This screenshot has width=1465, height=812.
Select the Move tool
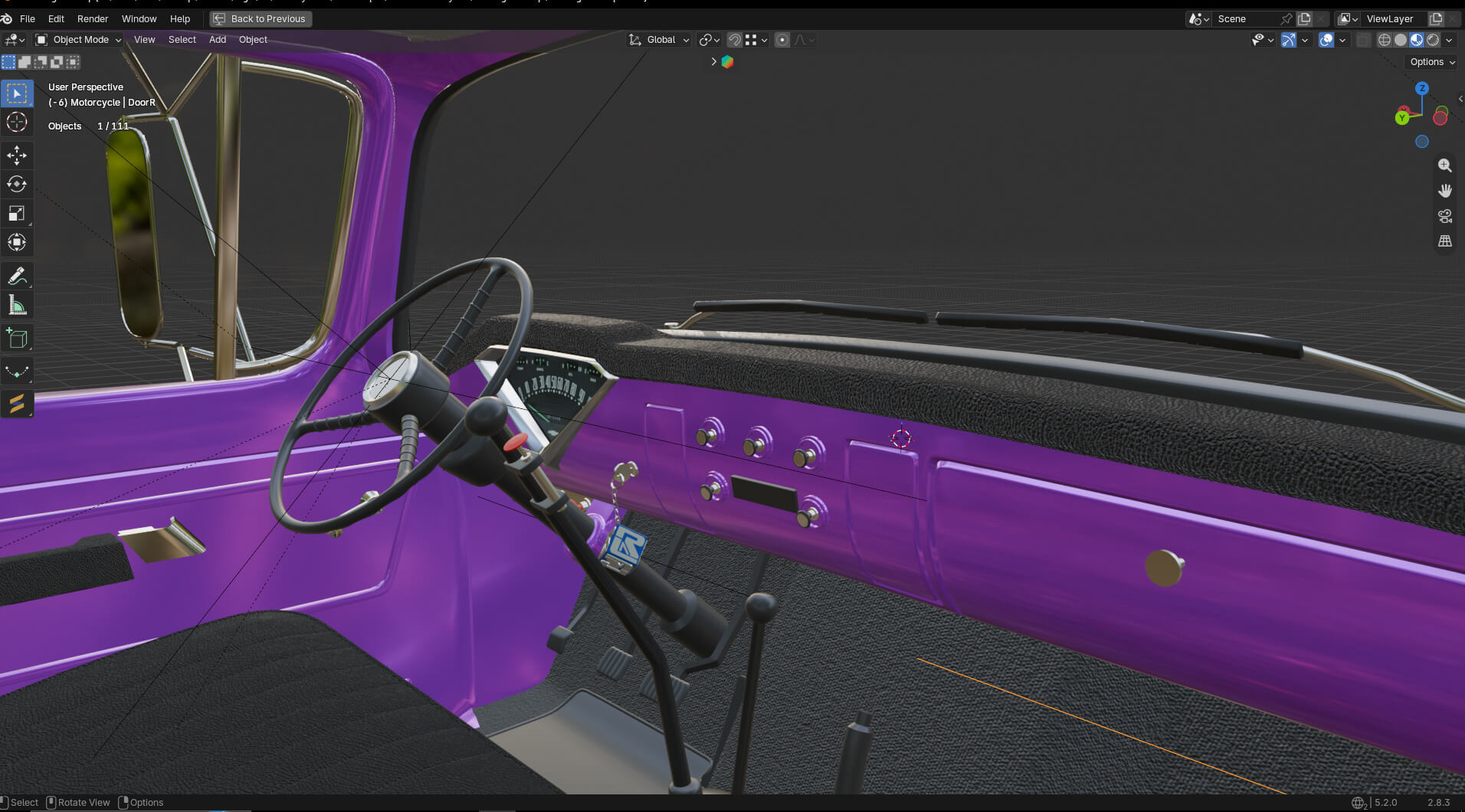(17, 156)
